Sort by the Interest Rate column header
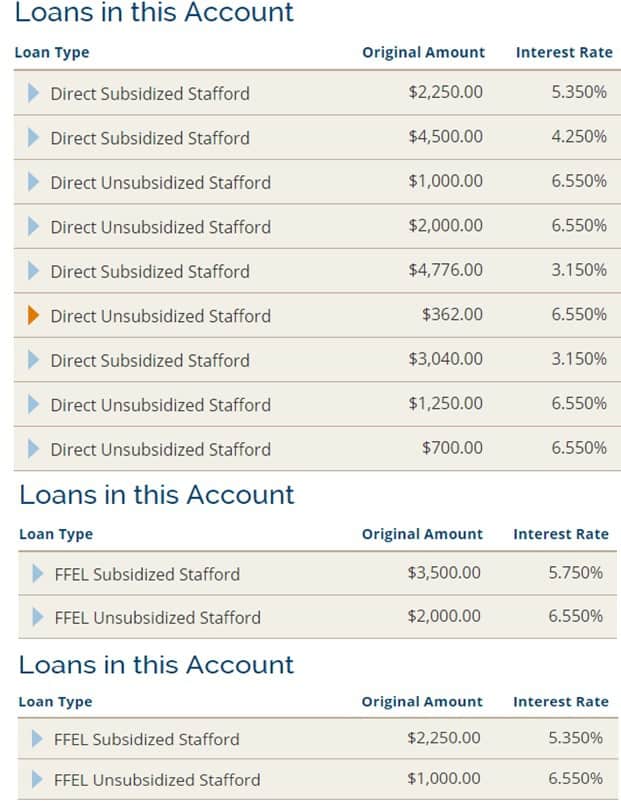The image size is (621, 804). [x=564, y=52]
